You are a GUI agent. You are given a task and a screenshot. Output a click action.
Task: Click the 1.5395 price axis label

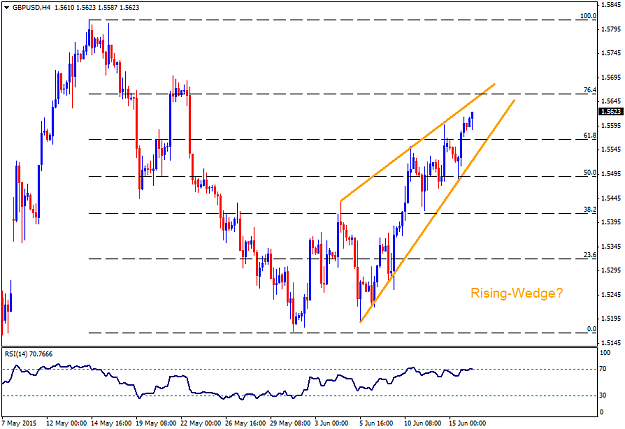click(612, 222)
